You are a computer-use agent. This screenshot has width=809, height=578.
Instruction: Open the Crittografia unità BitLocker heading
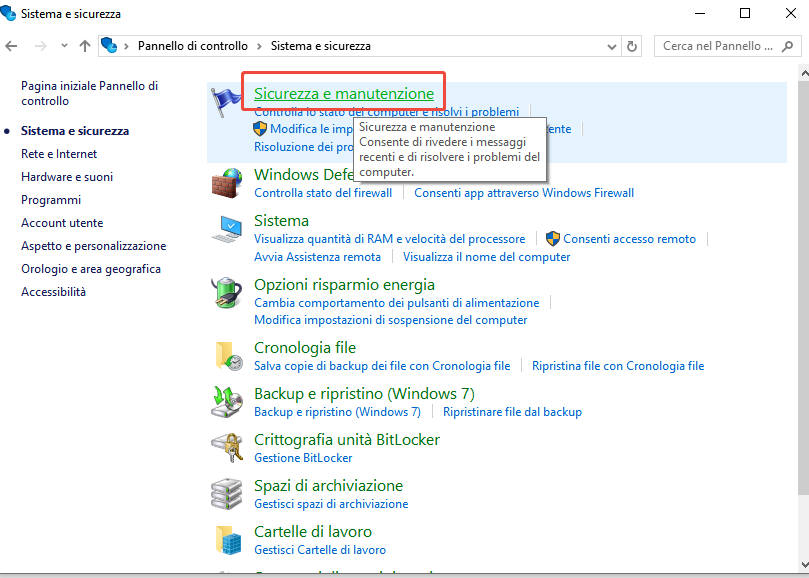pyautogui.click(x=347, y=440)
